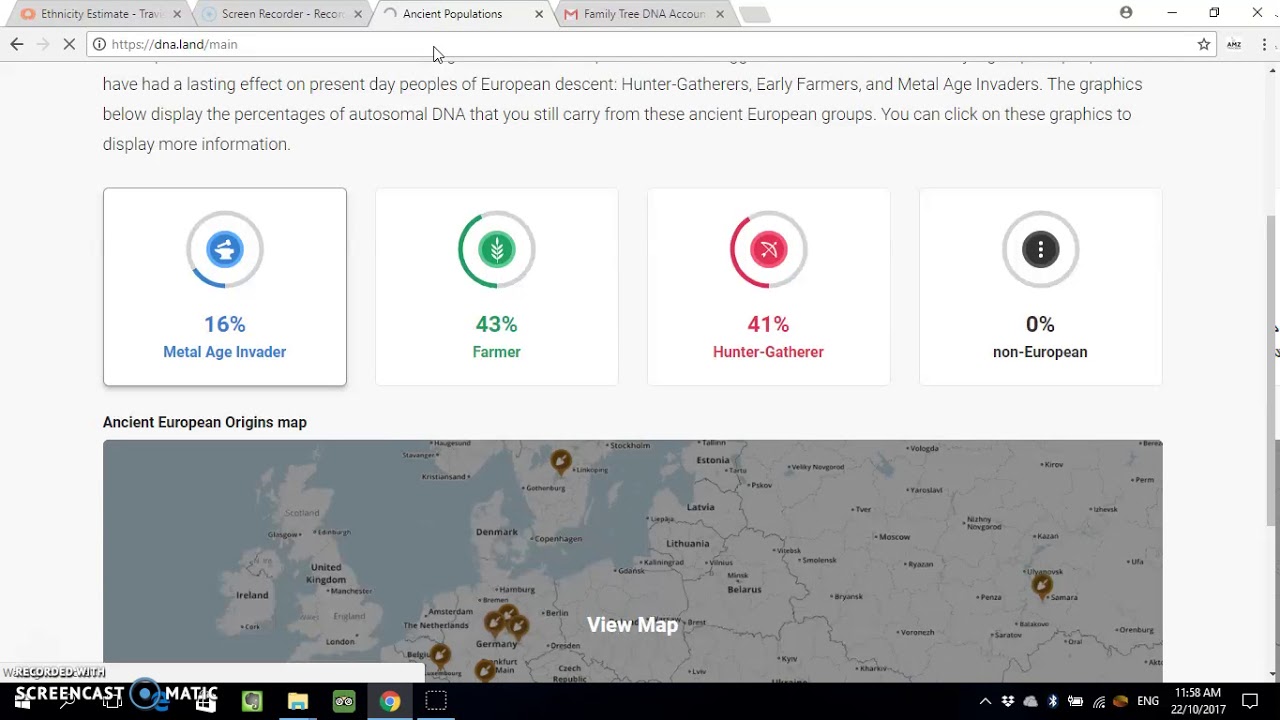Open File Explorer from the taskbar
1280x720 pixels.
click(298, 701)
